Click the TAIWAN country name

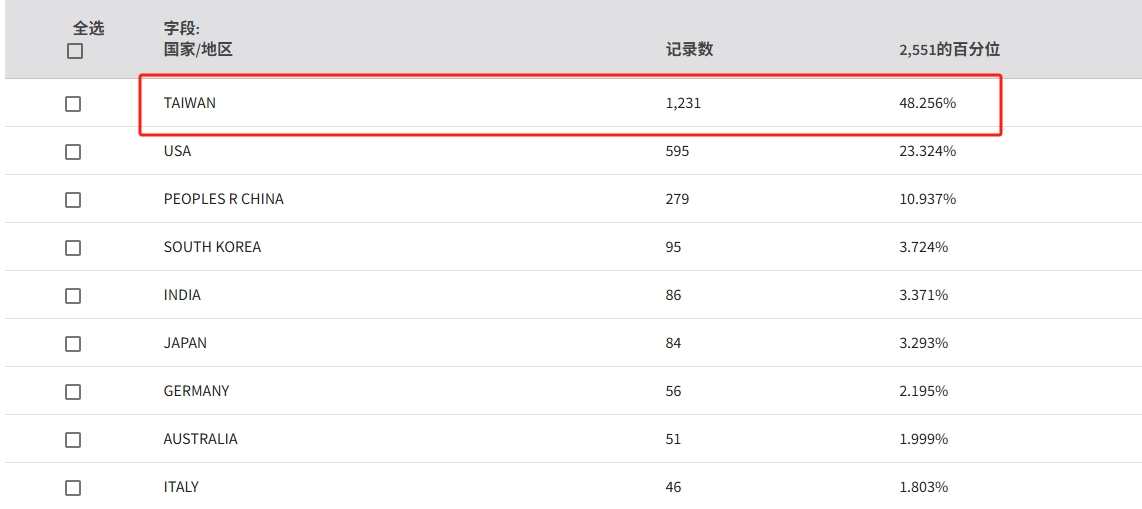coord(190,103)
